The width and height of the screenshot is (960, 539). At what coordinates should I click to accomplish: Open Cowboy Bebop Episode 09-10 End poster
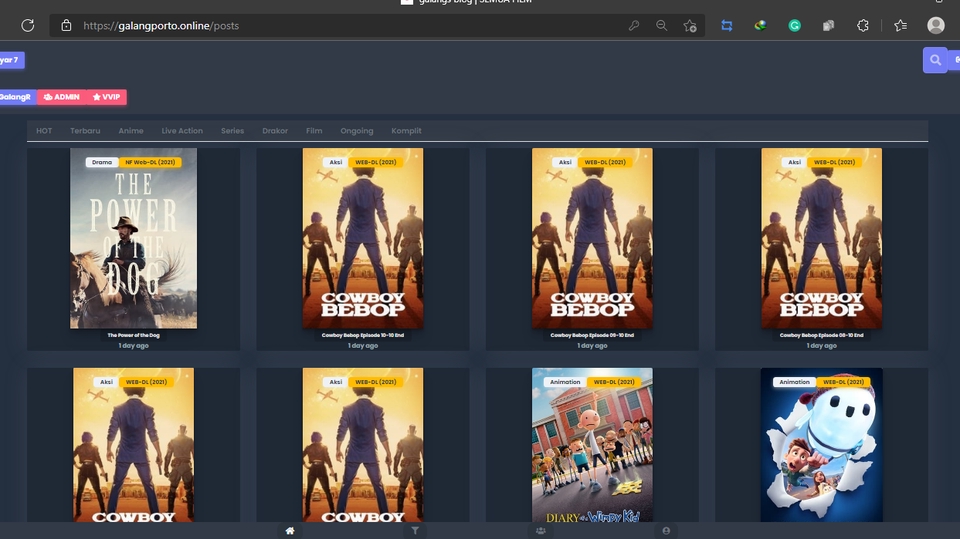coord(592,238)
